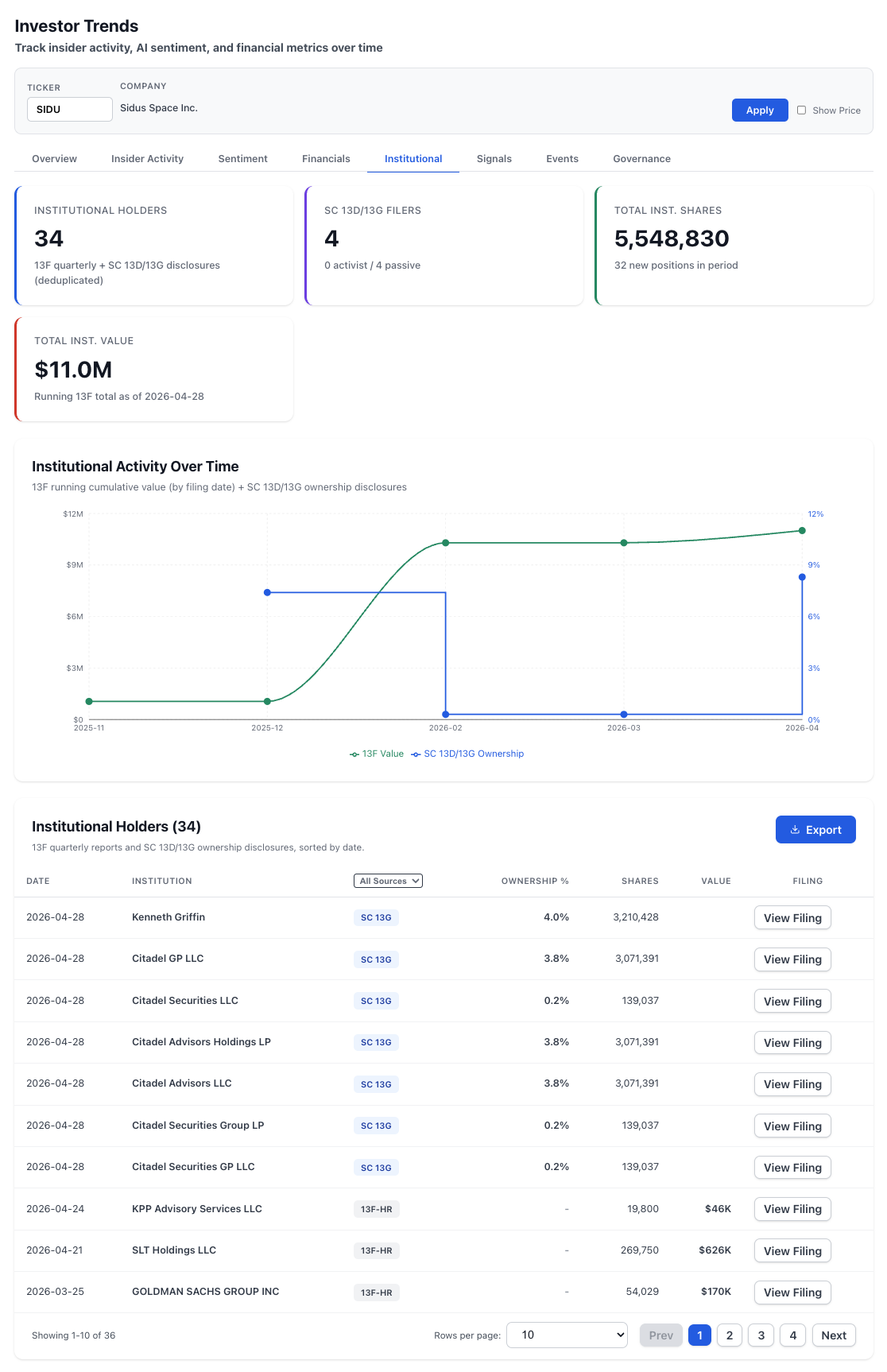Open the Signals tab

click(x=494, y=159)
